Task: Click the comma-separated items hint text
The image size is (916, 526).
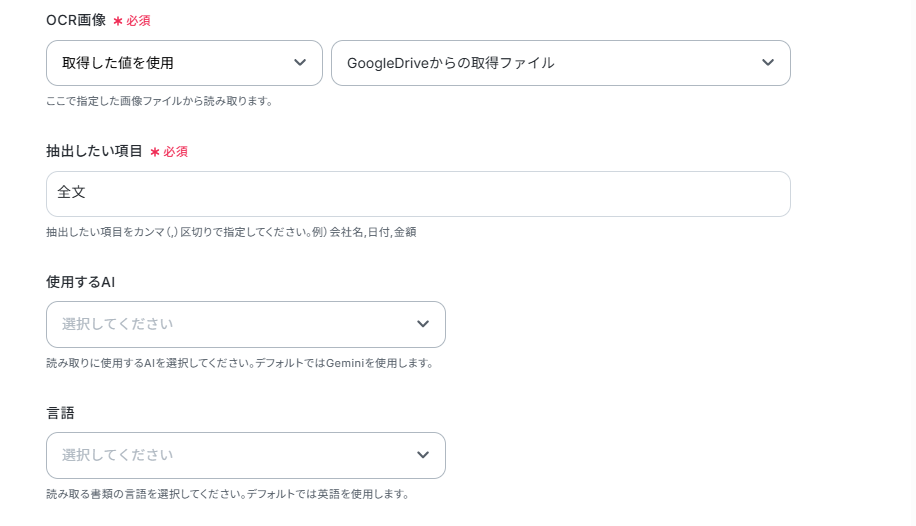Action: tap(231, 232)
